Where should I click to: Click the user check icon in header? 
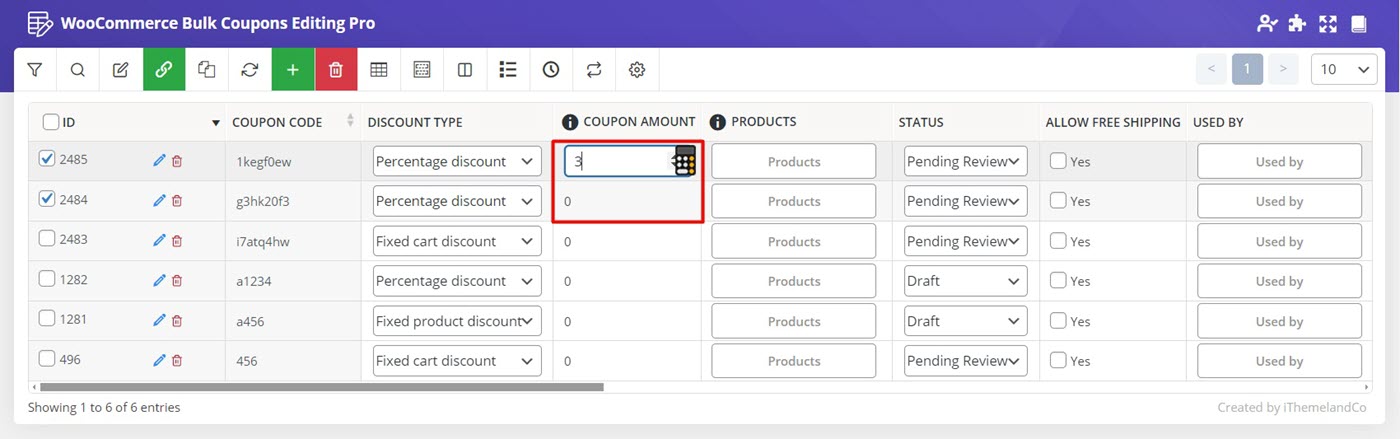click(x=1268, y=23)
